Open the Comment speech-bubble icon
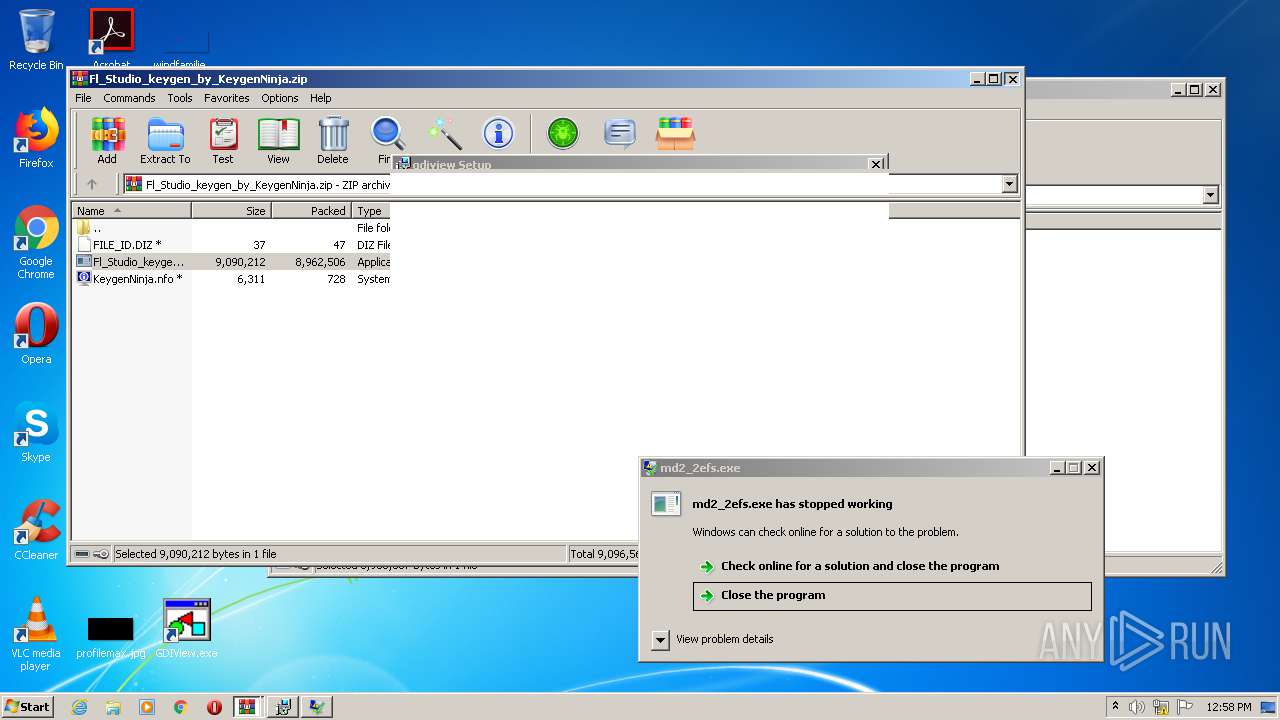 pyautogui.click(x=619, y=134)
